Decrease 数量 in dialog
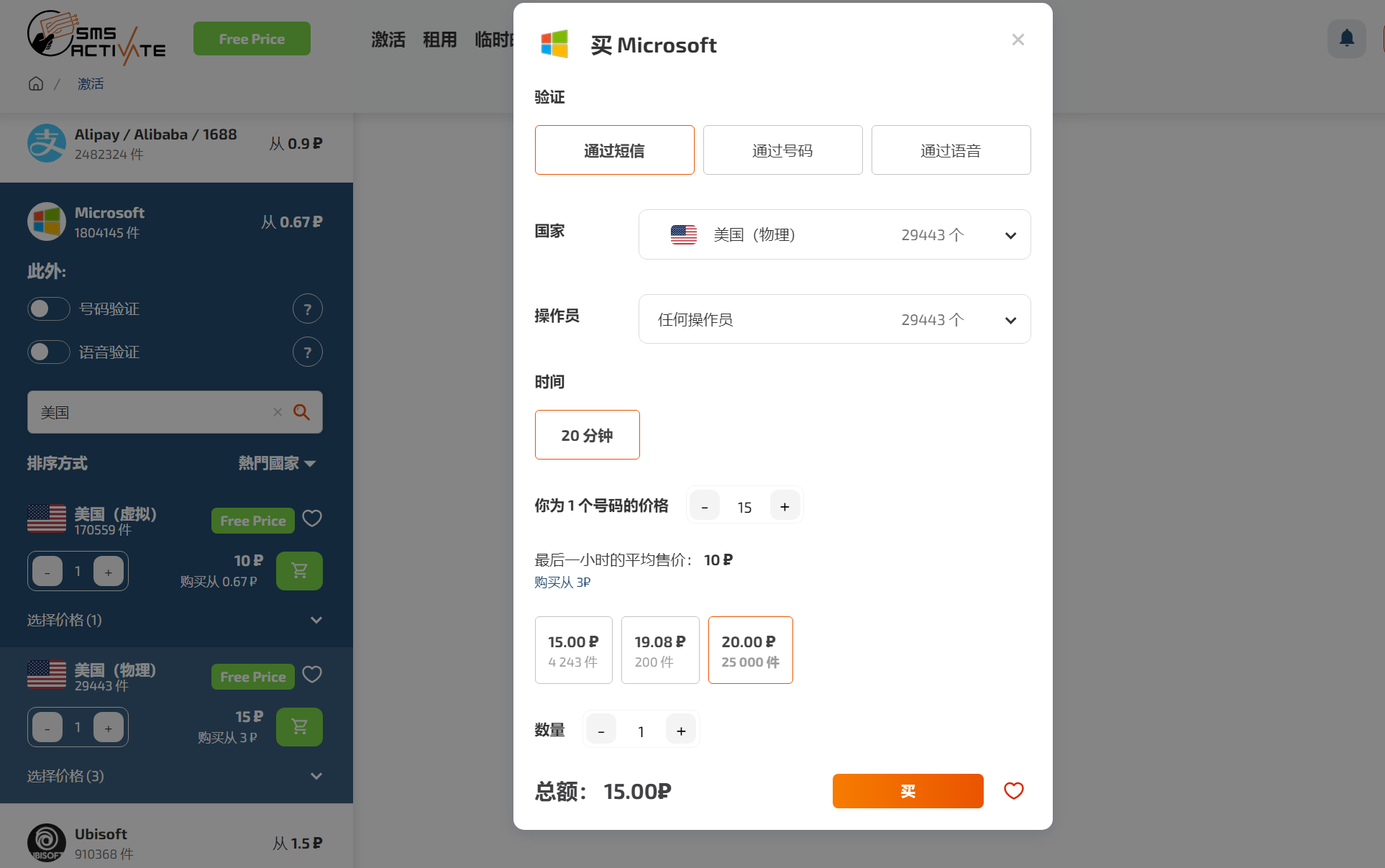The width and height of the screenshot is (1385, 868). (x=601, y=731)
